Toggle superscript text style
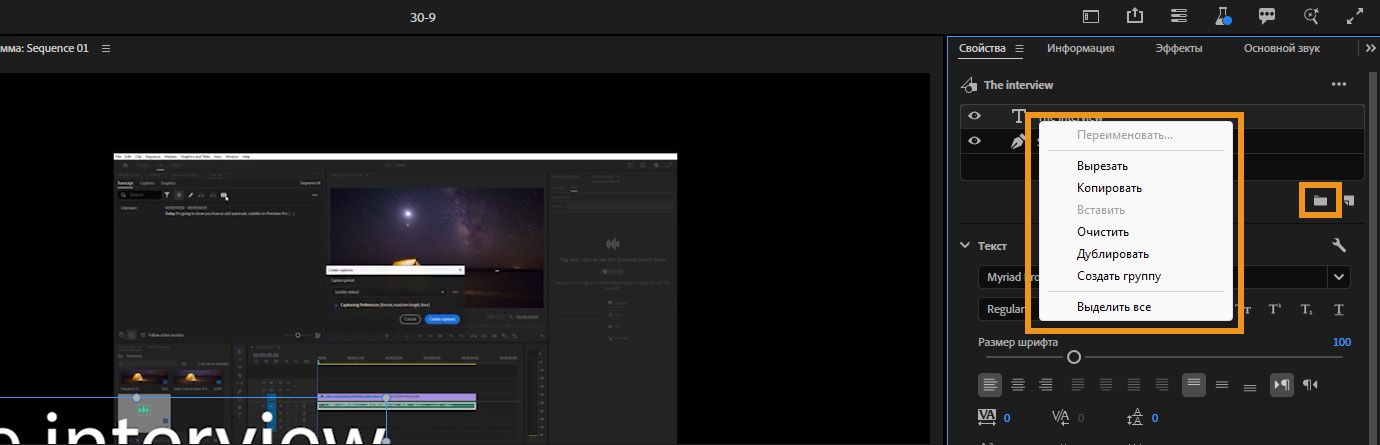 (1275, 309)
